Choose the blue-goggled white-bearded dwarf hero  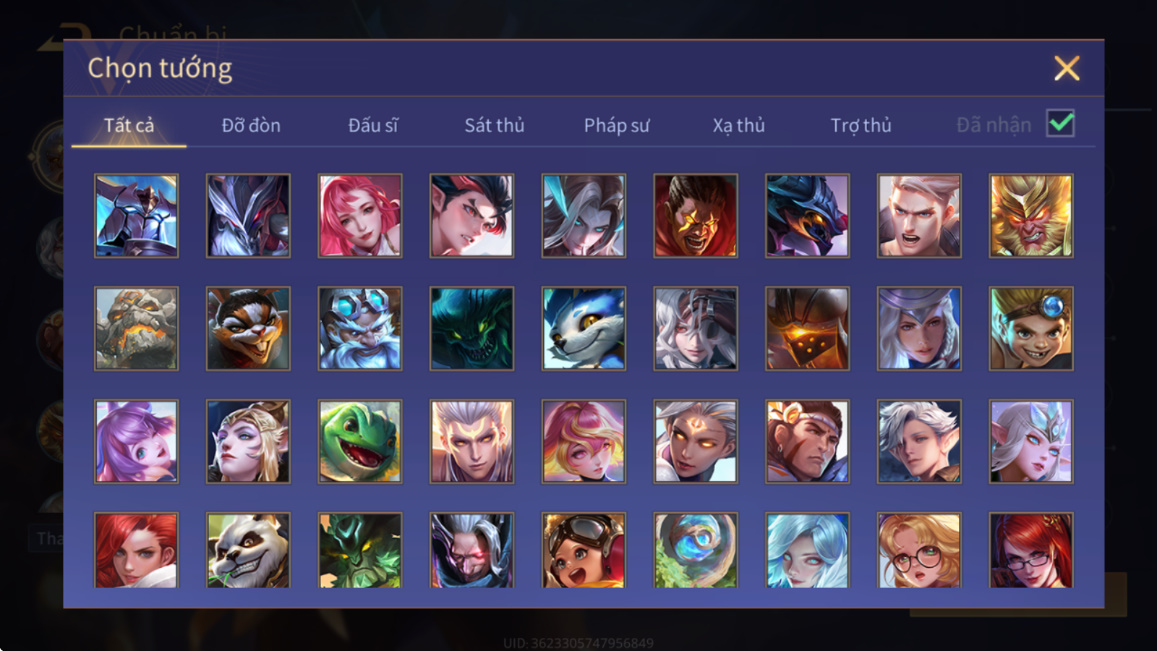point(360,328)
